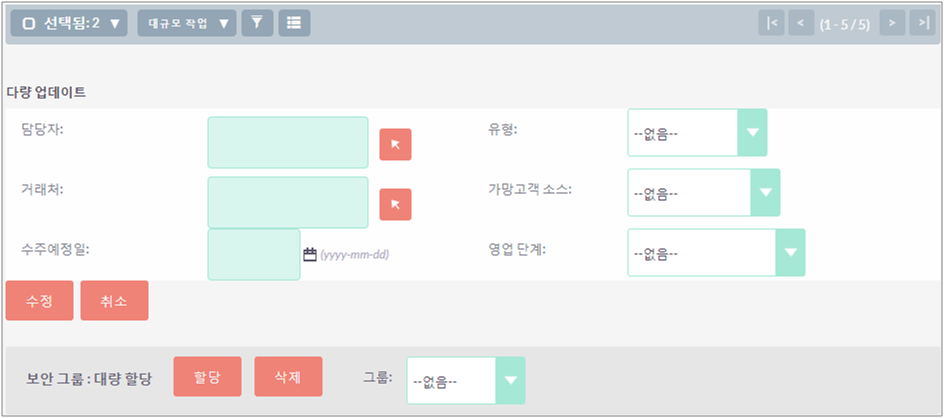Screen dimensions: 944x418
Task: Jump to last page of results
Action: 922,23
